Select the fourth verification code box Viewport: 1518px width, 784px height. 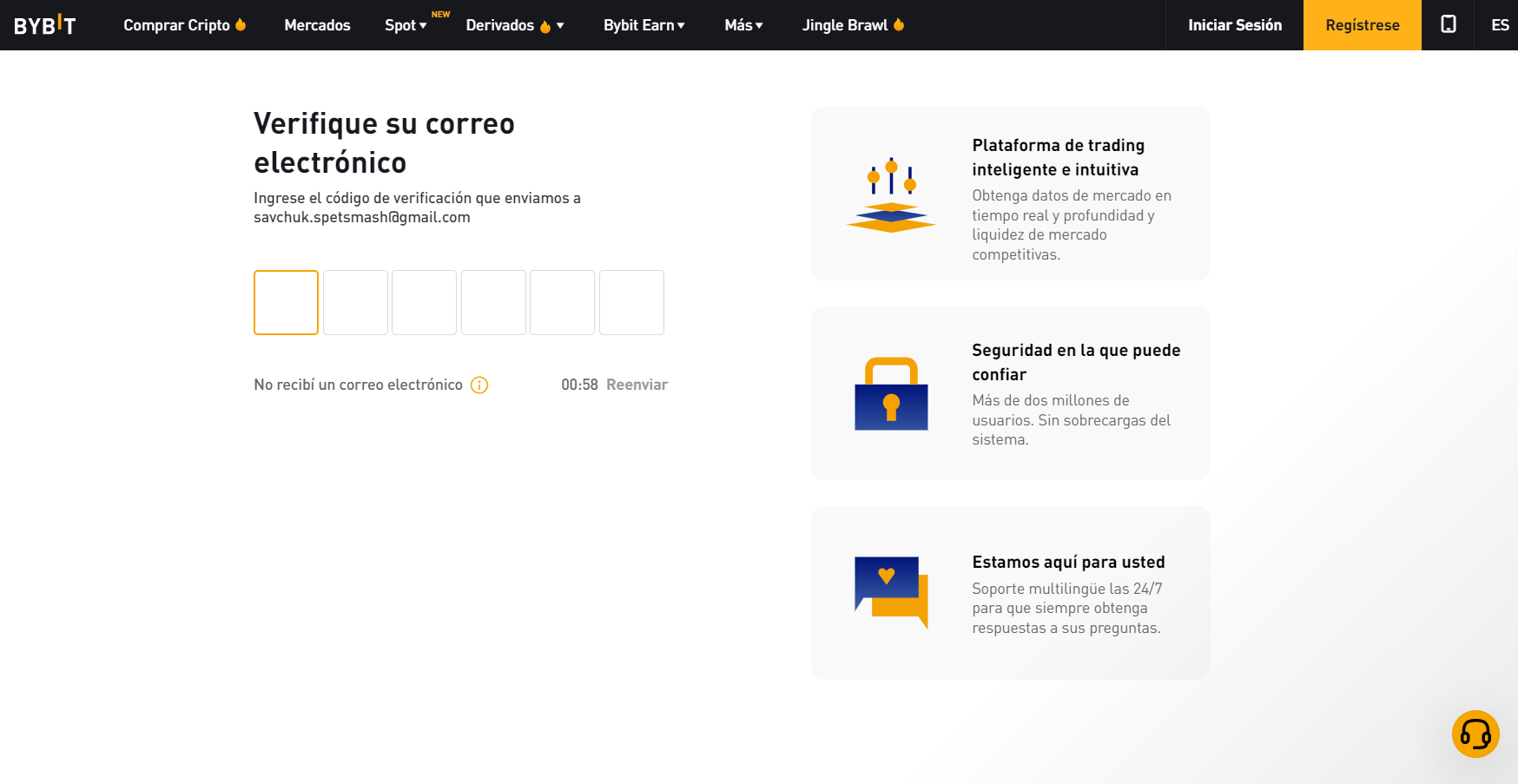493,302
